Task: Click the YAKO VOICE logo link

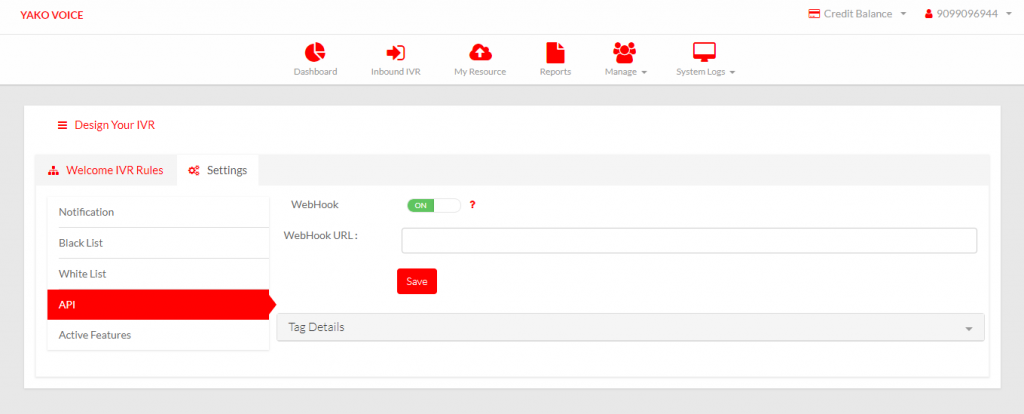Action: coord(52,14)
